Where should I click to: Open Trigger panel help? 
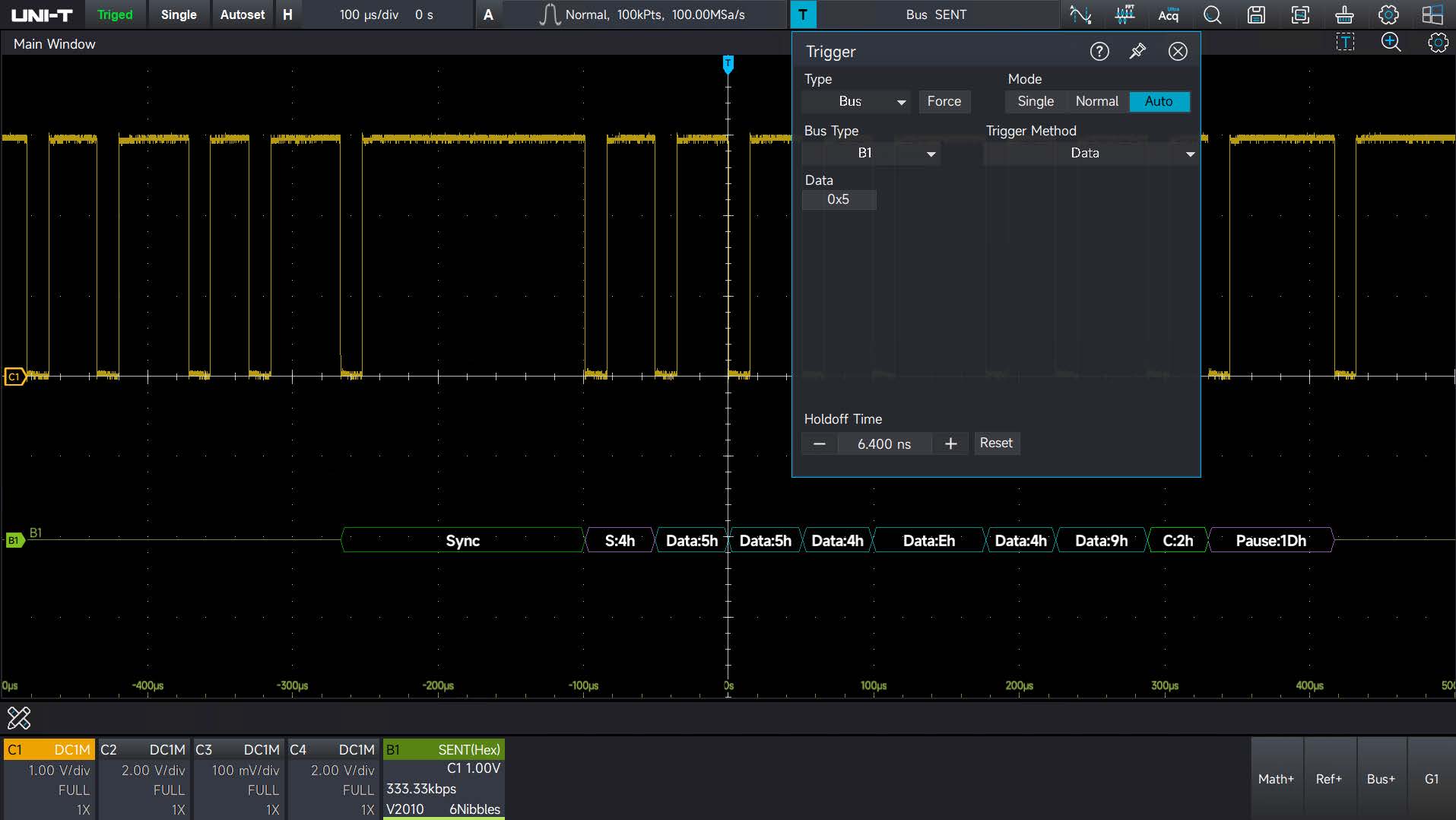tap(1099, 51)
